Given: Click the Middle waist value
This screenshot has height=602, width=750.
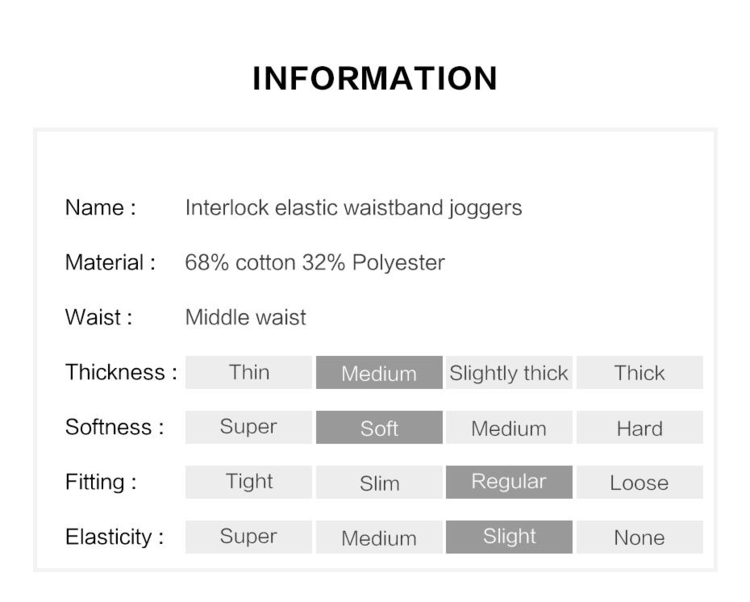Looking at the screenshot, I should pos(245,317).
